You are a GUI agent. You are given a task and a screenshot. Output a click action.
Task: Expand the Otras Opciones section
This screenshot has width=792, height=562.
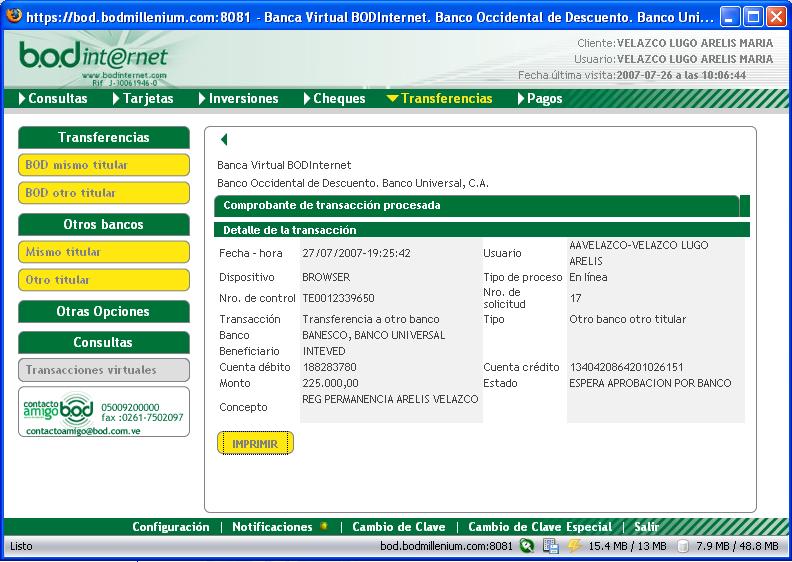point(104,312)
